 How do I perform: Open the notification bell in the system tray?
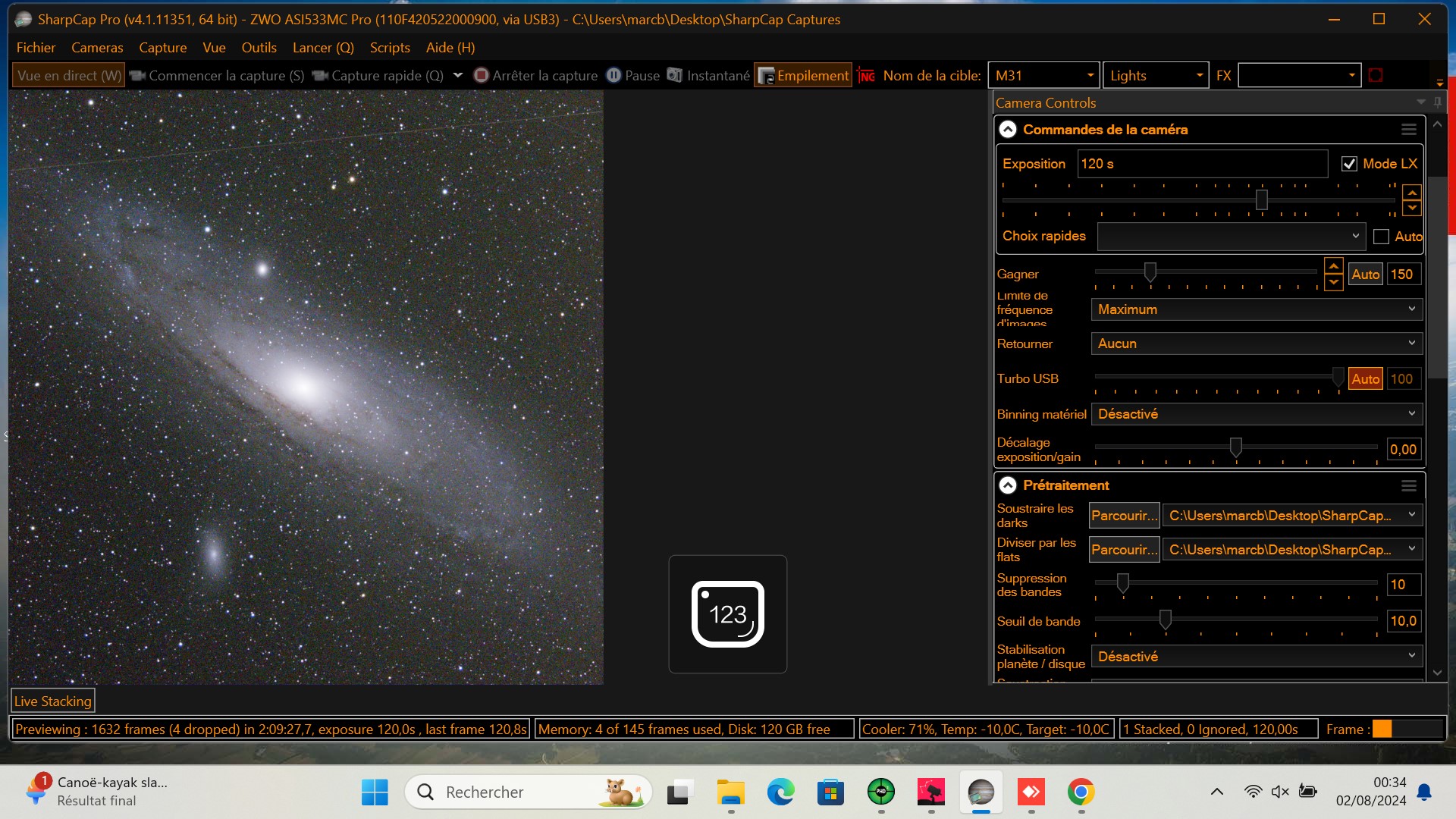[1424, 792]
